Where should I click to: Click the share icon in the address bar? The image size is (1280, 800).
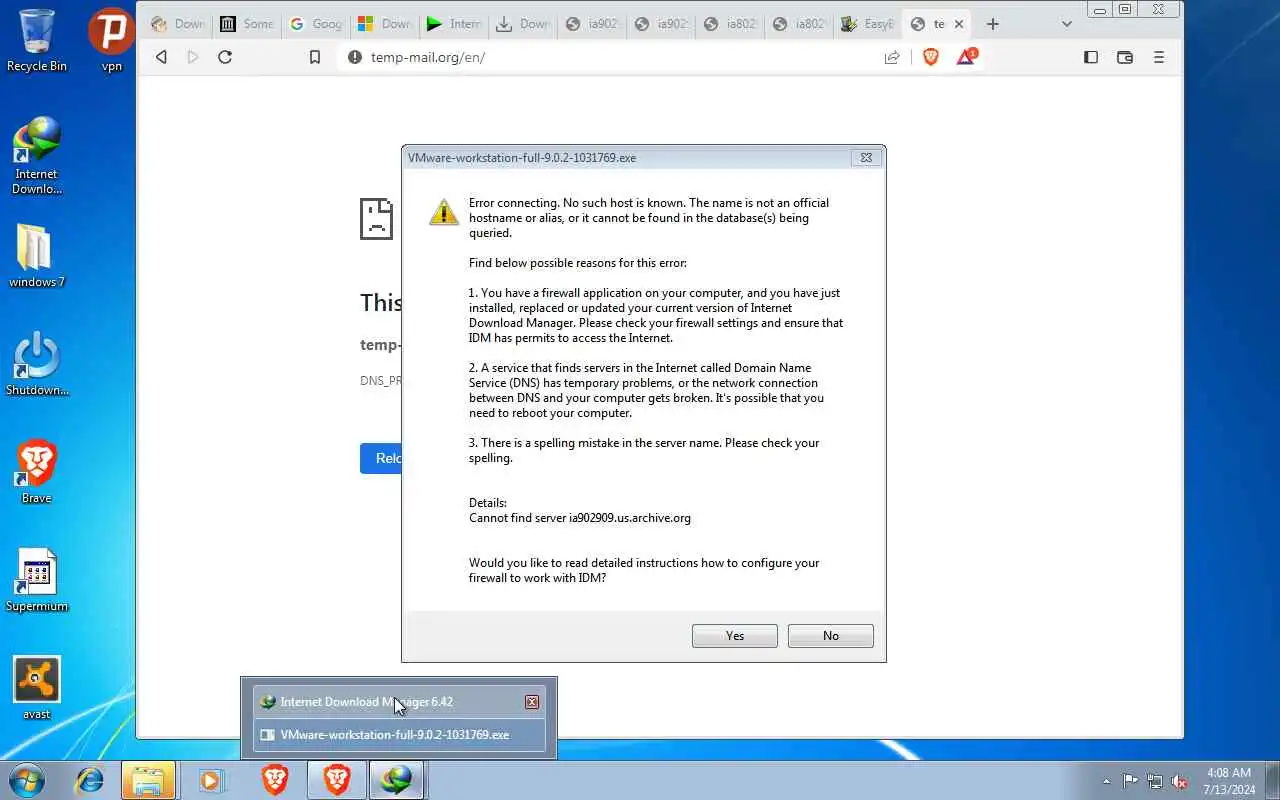[892, 57]
